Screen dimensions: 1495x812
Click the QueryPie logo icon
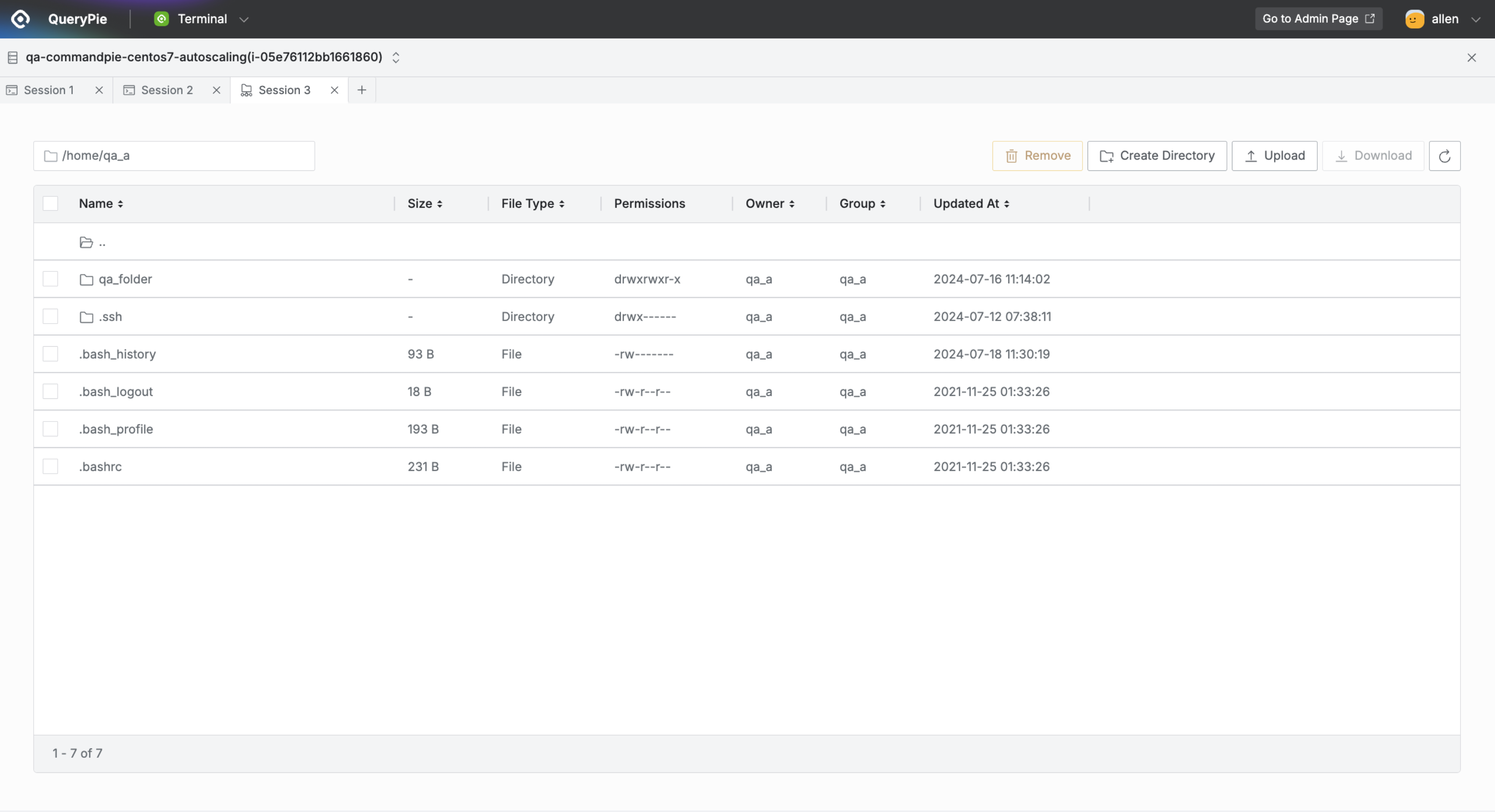click(20, 19)
